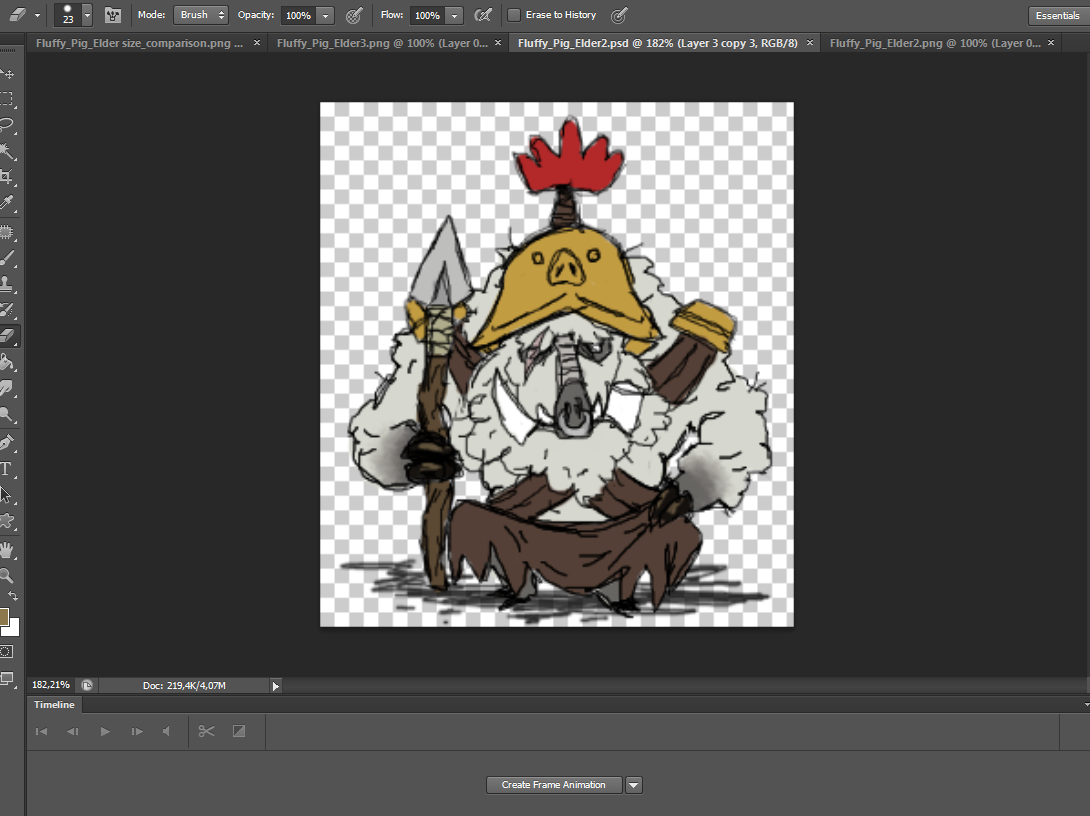Click the foreground color swatch
1090x816 pixels.
pos(4,616)
